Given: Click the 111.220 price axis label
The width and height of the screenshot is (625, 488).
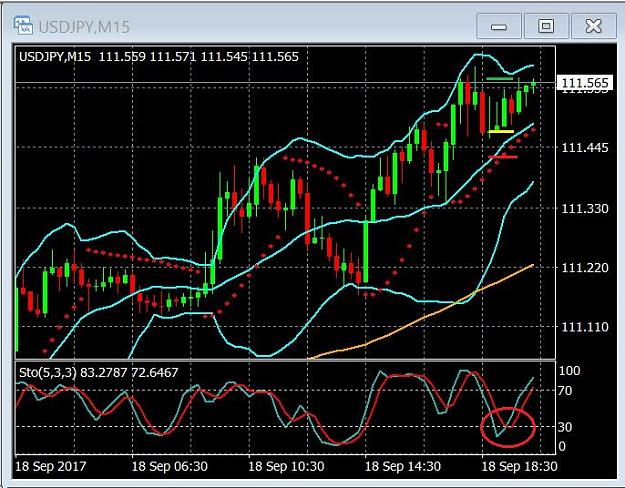Looking at the screenshot, I should [585, 268].
